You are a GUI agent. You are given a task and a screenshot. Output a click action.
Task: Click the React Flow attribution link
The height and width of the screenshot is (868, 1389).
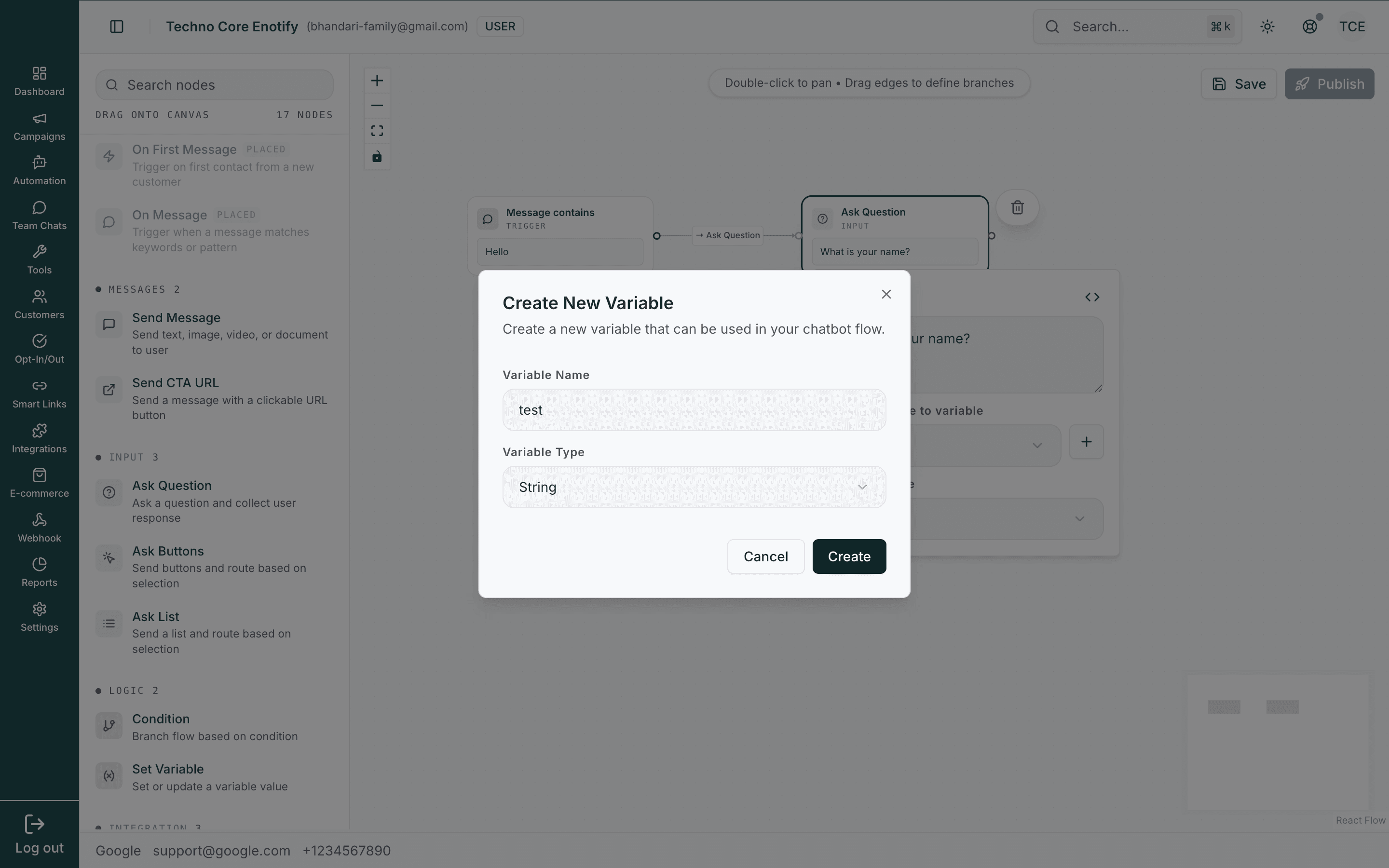[1360, 820]
